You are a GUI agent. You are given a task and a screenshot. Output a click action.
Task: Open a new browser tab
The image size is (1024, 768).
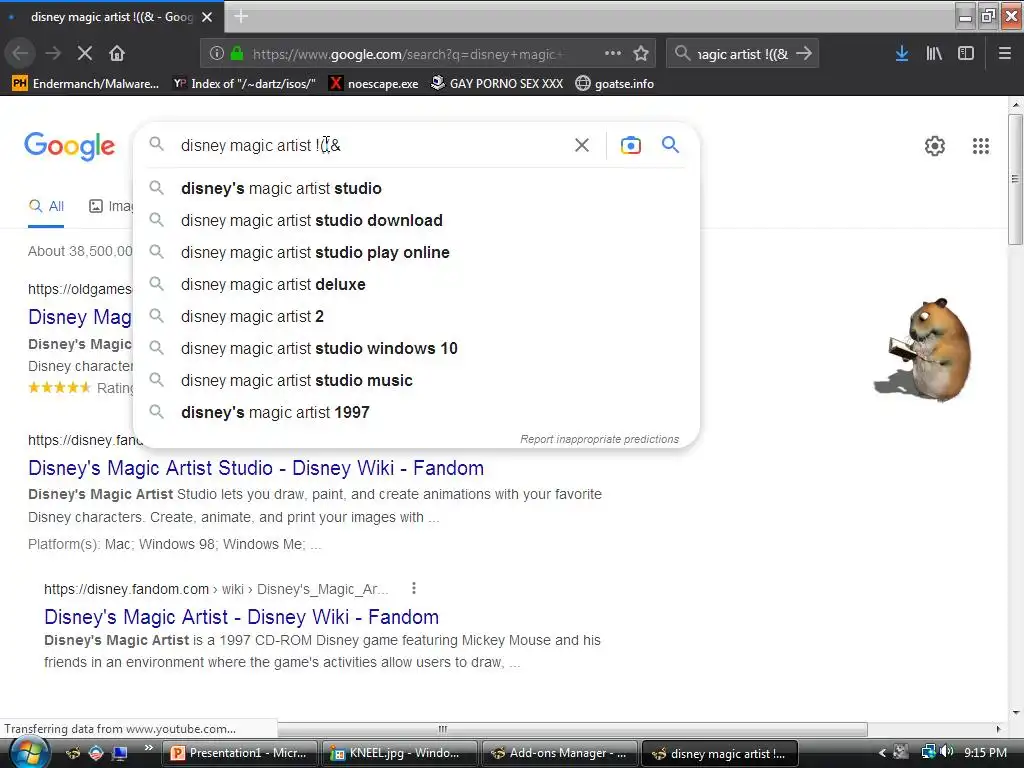tap(241, 16)
